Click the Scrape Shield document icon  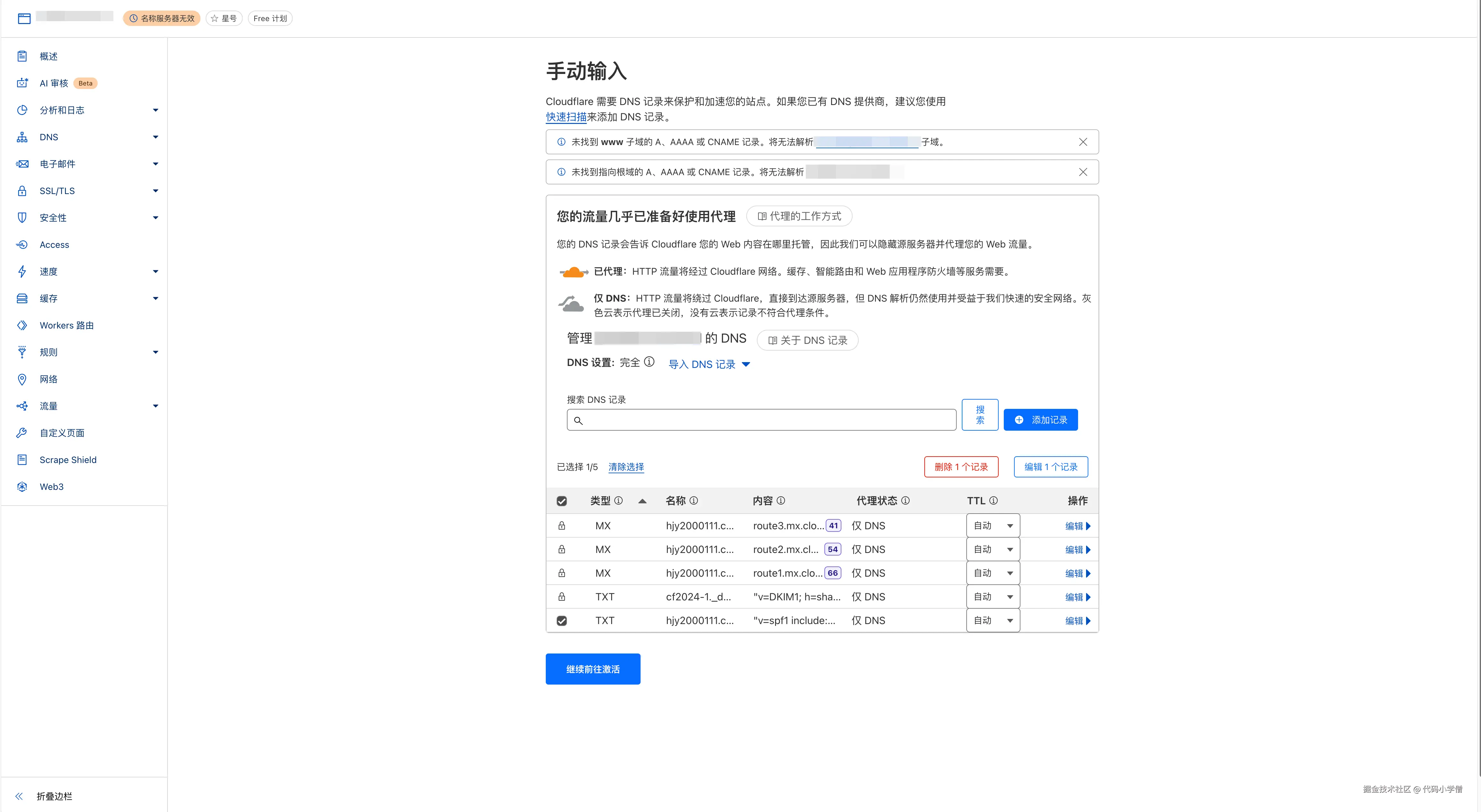coord(22,460)
